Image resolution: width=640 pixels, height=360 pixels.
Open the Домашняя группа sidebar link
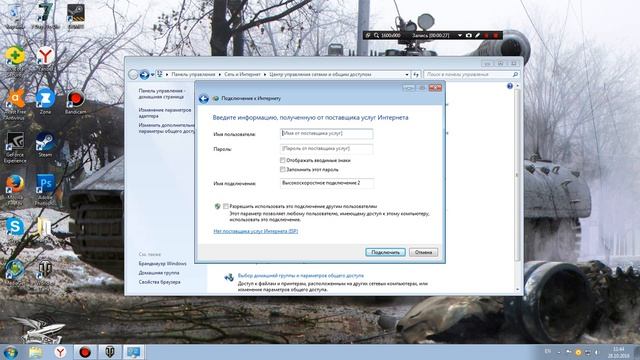pos(159,273)
